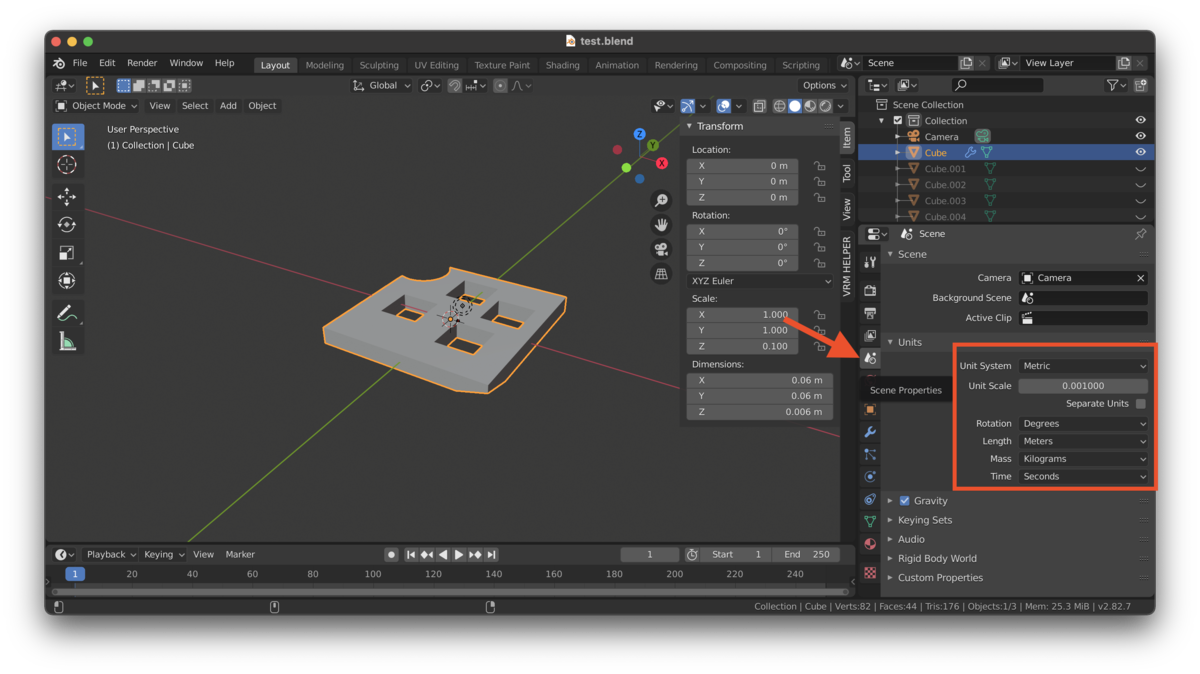The image size is (1200, 674).
Task: Open the Object Data green triangle tab
Action: tap(870, 521)
